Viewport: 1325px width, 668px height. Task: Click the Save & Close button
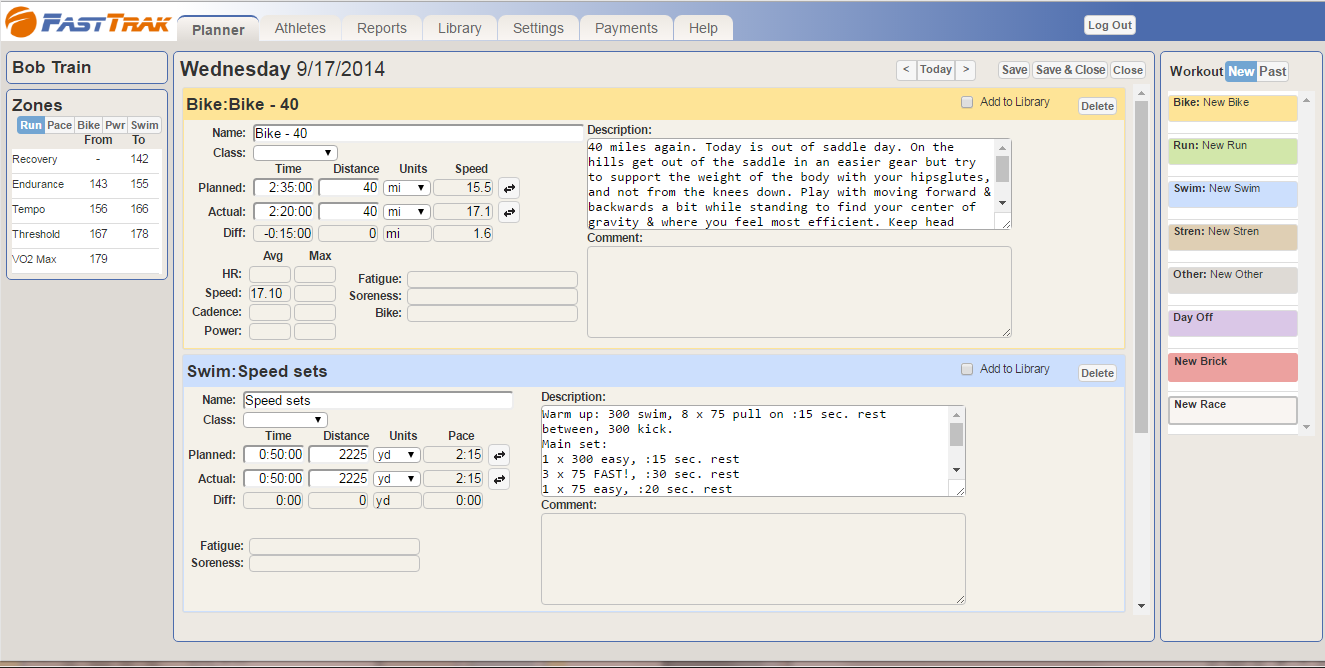pyautogui.click(x=1069, y=70)
